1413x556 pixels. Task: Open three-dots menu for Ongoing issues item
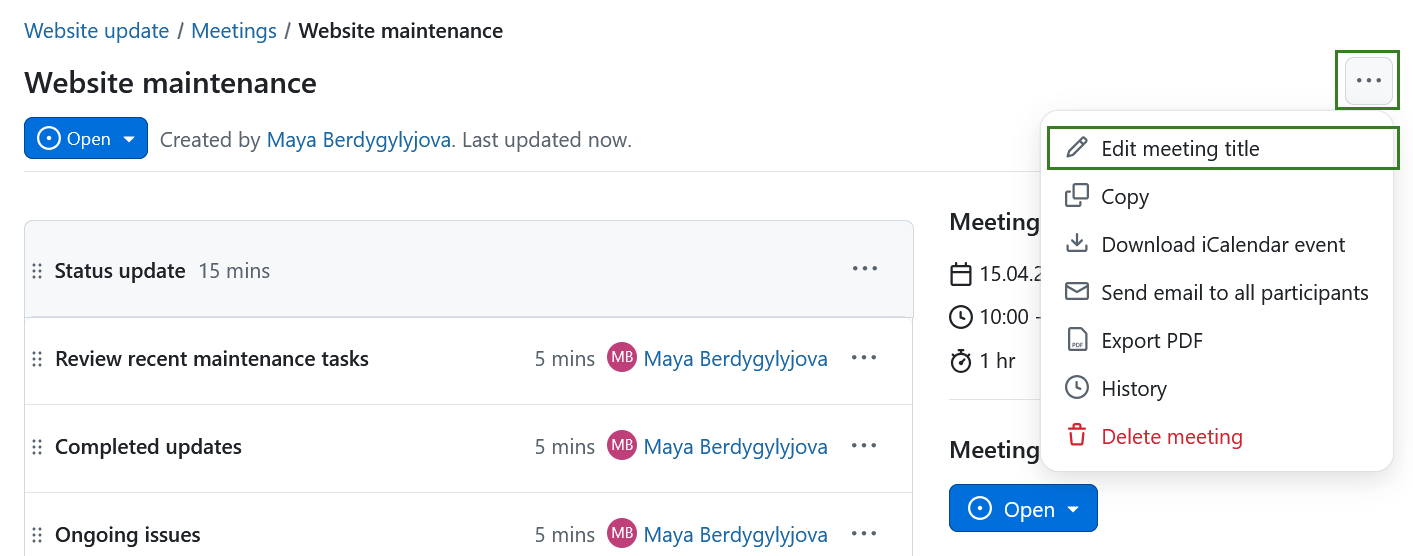[864, 534]
